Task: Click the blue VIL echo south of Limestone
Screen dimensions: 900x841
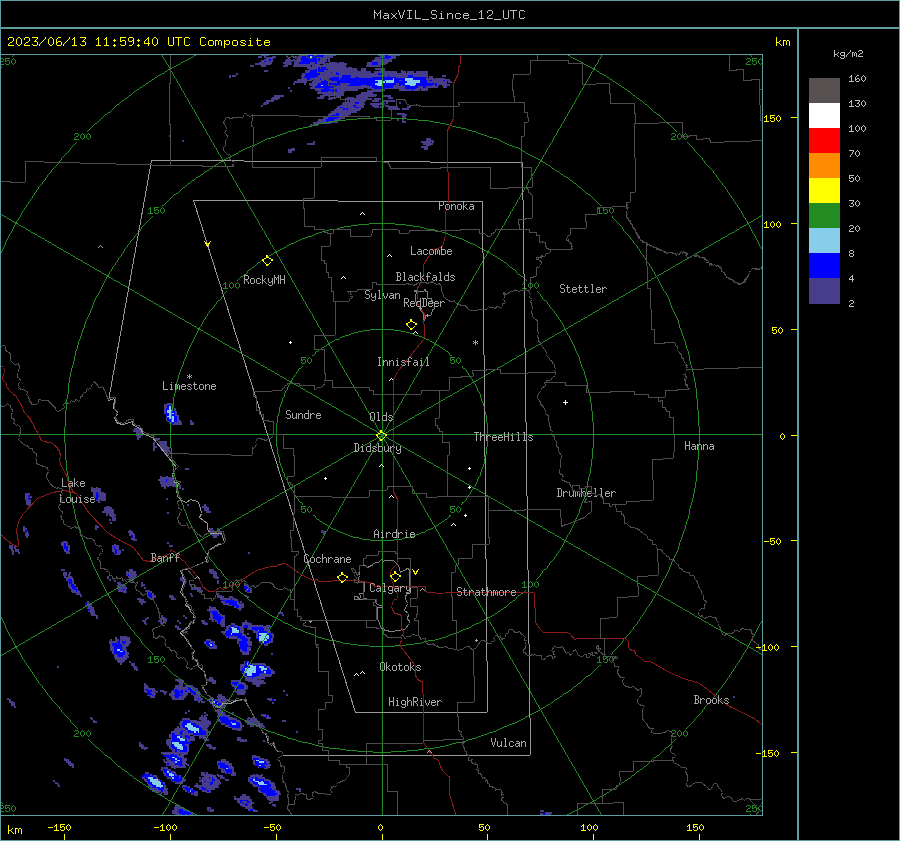Action: point(172,414)
